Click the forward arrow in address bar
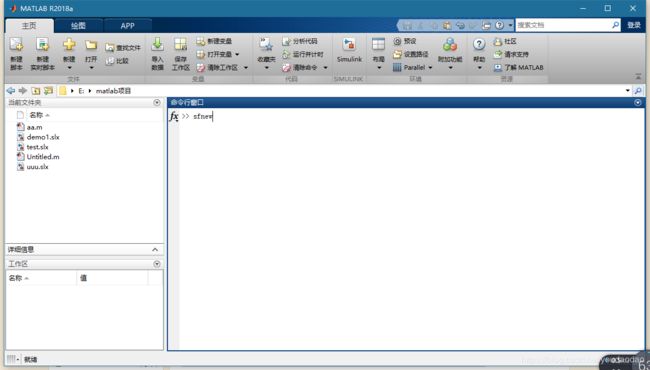 (23, 90)
